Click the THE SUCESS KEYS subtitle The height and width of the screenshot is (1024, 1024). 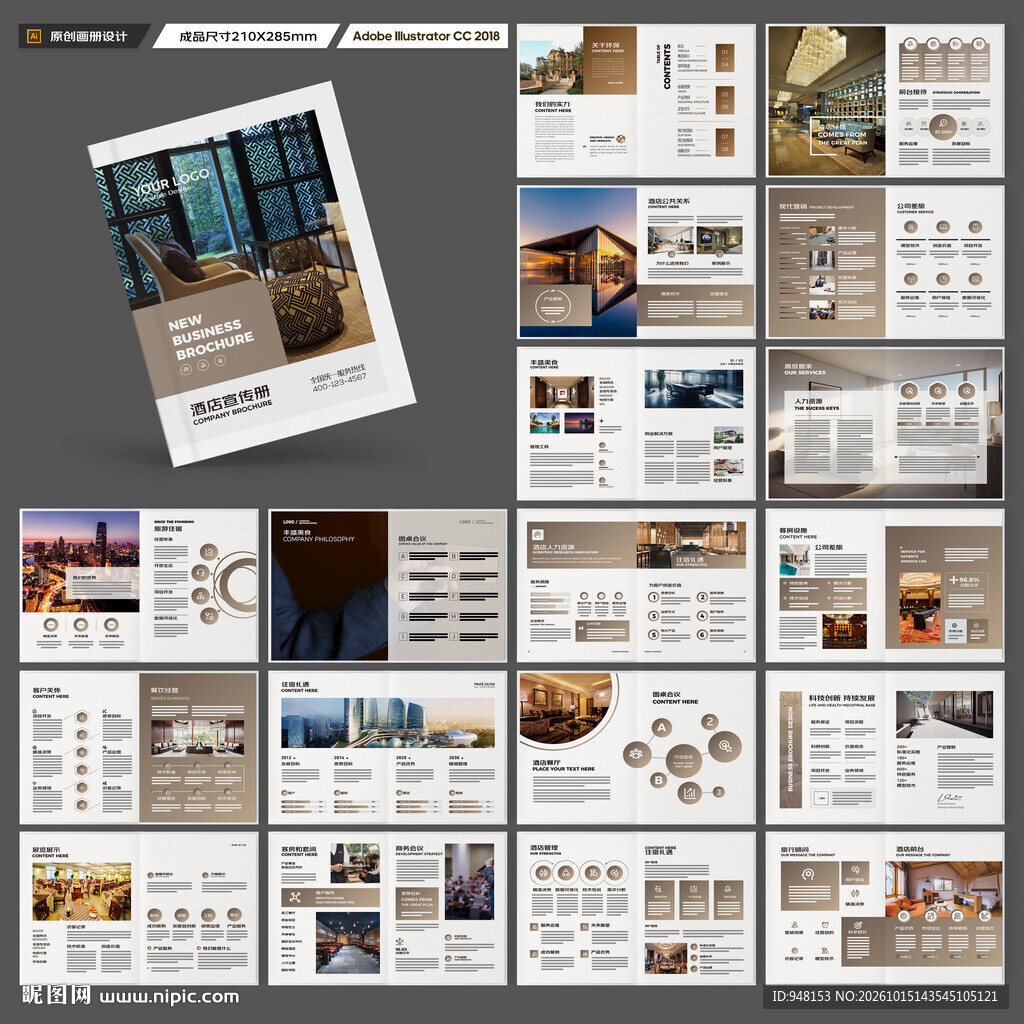click(816, 408)
